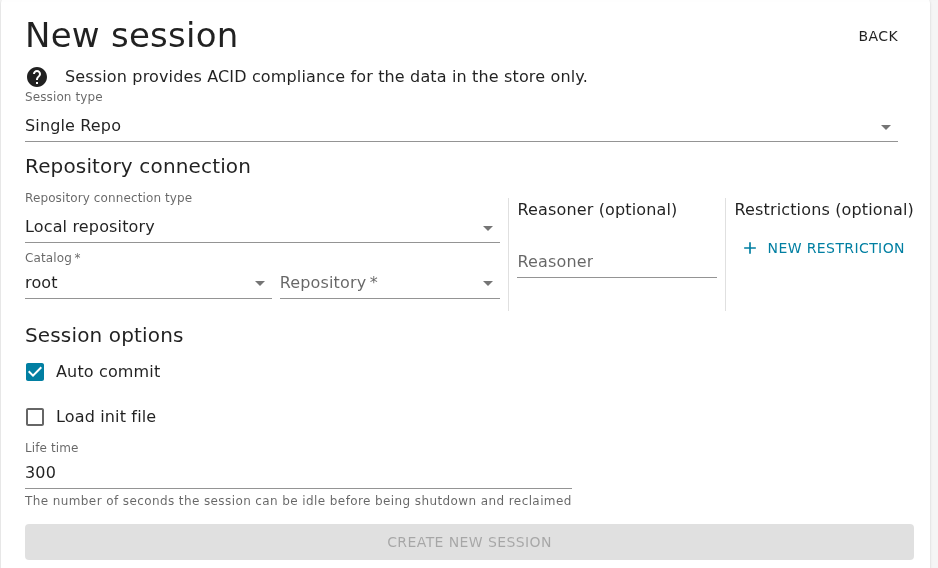The image size is (938, 568).
Task: Click the Repository connection type arrow icon
Action: (488, 228)
